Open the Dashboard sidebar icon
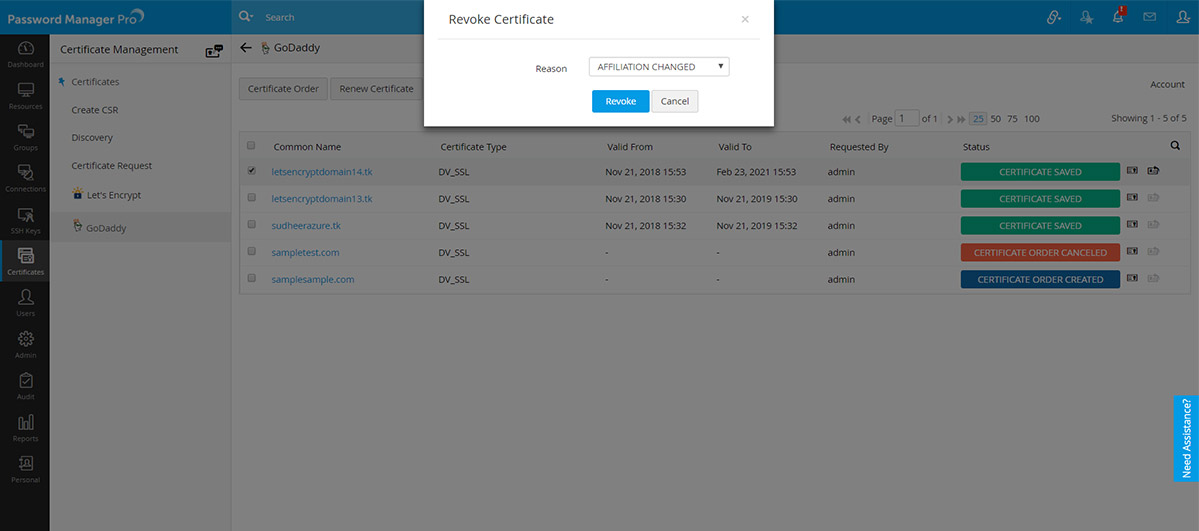The width and height of the screenshot is (1199, 531). pyautogui.click(x=25, y=53)
